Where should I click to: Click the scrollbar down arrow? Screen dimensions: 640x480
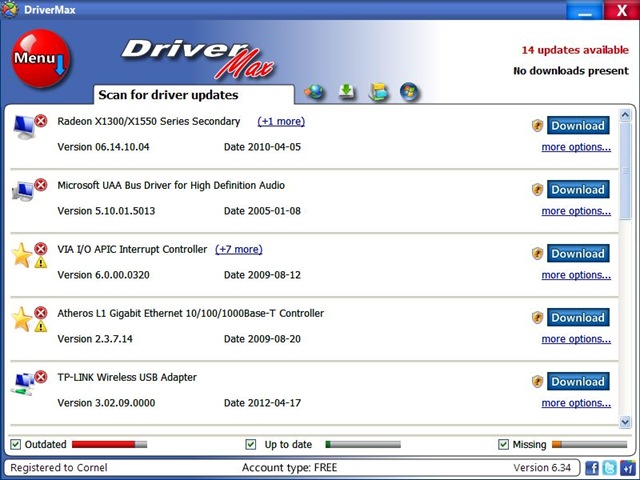click(625, 422)
